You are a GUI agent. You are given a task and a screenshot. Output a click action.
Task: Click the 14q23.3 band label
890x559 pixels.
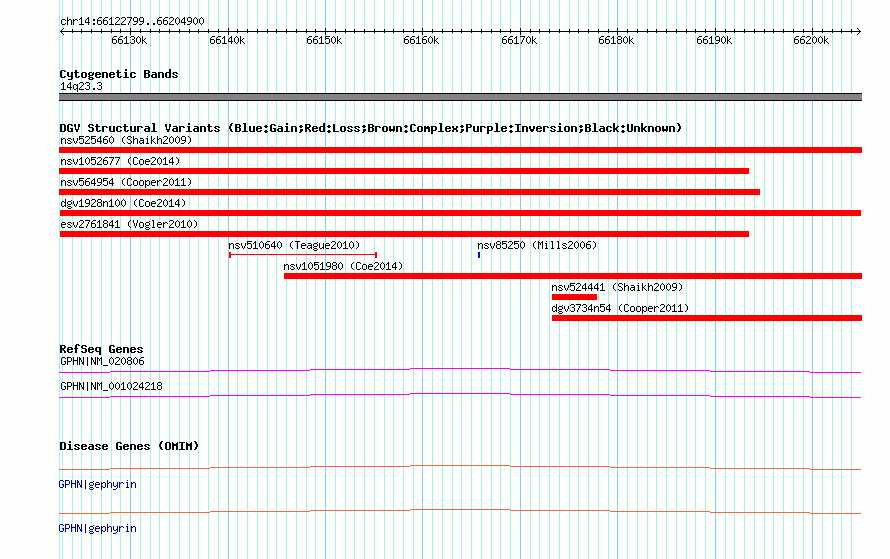pos(81,86)
